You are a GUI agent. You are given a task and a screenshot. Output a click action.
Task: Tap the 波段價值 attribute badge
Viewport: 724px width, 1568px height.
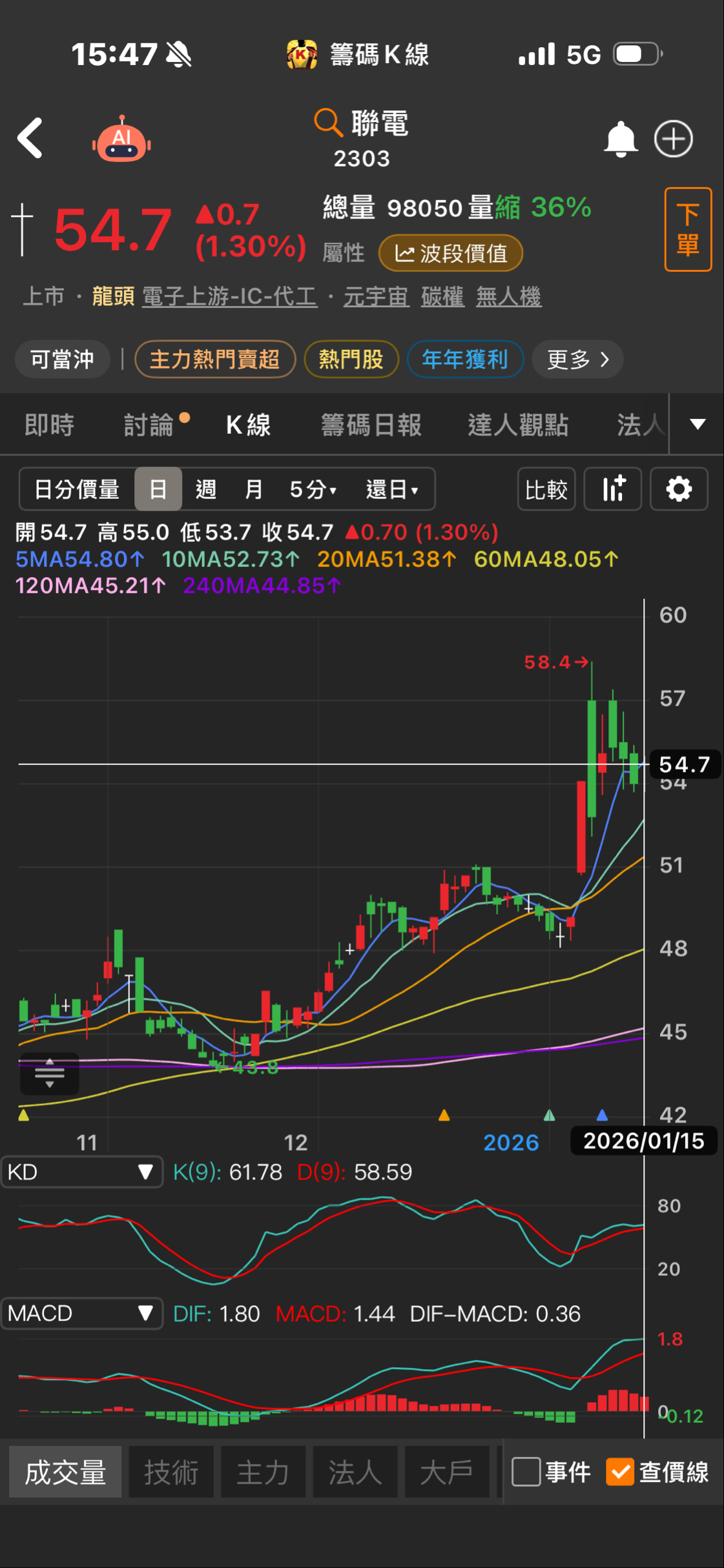tap(451, 253)
